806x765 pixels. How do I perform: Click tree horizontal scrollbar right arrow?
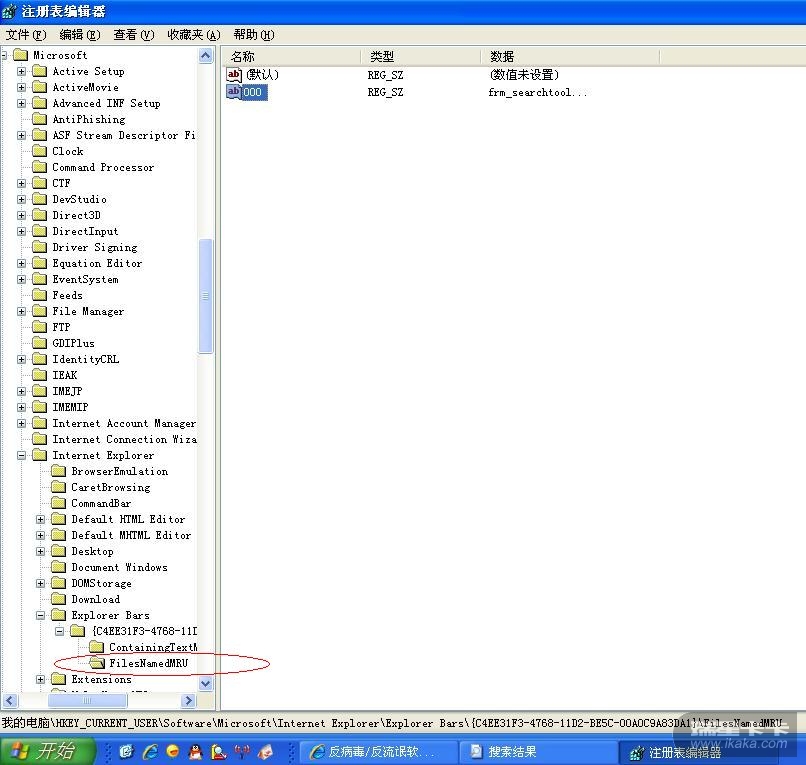tap(189, 700)
